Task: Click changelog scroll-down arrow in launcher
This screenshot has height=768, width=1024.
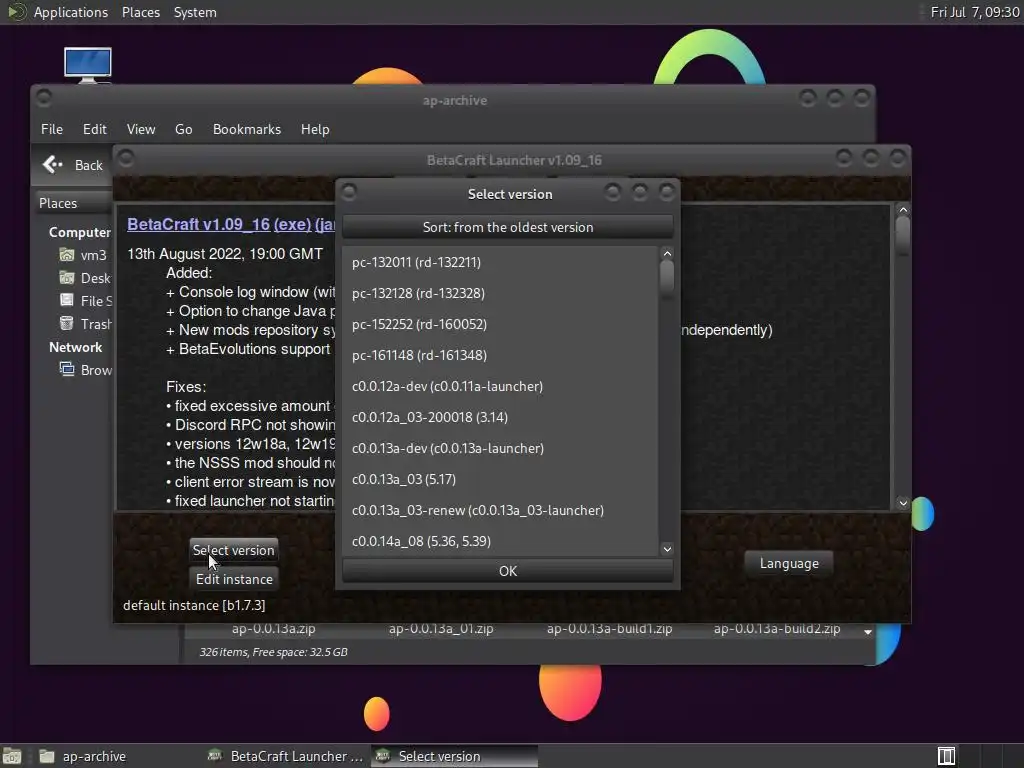Action: pyautogui.click(x=903, y=503)
